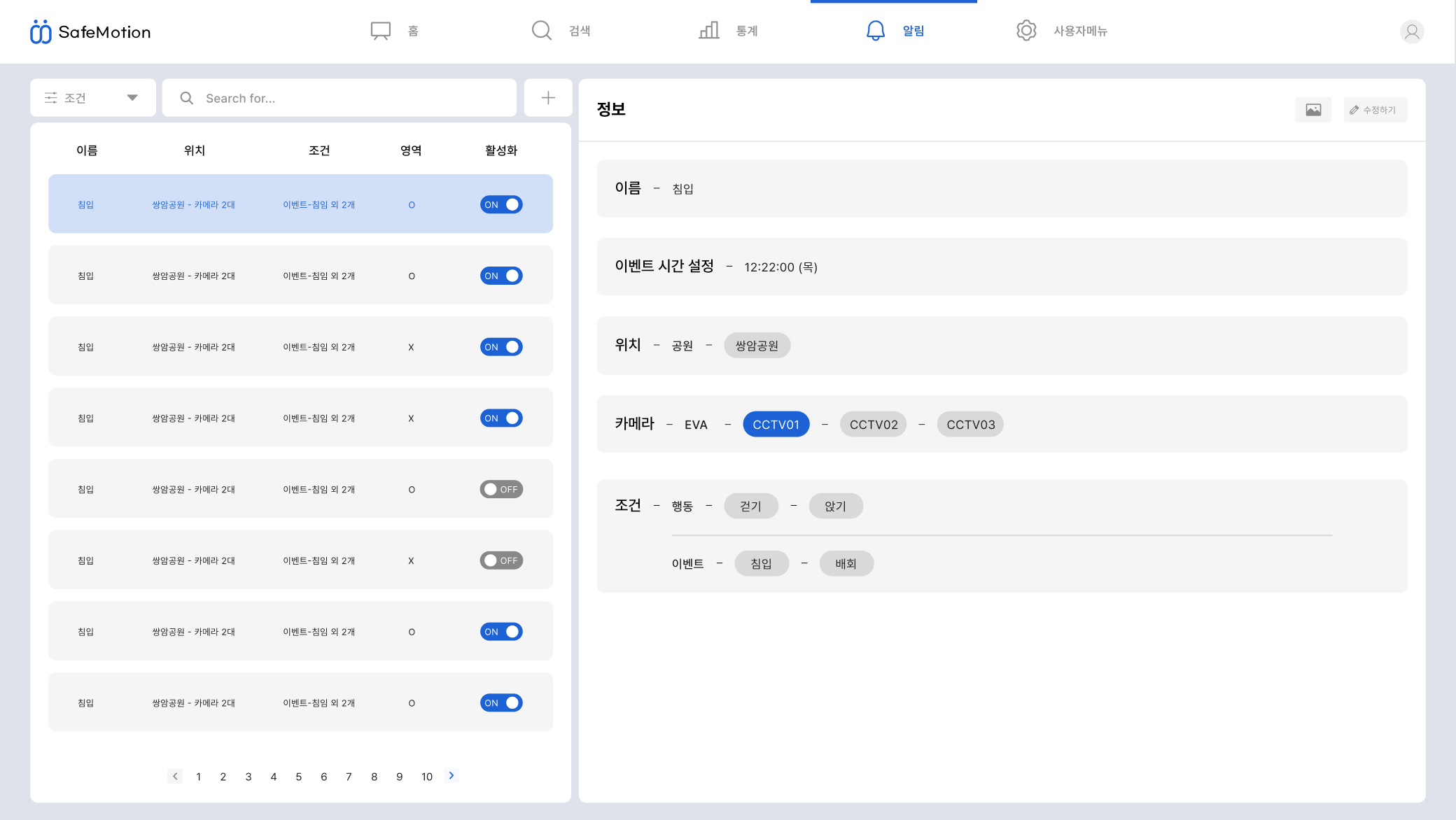Click the search magnifier nav icon
The image size is (1456, 820).
pos(541,31)
